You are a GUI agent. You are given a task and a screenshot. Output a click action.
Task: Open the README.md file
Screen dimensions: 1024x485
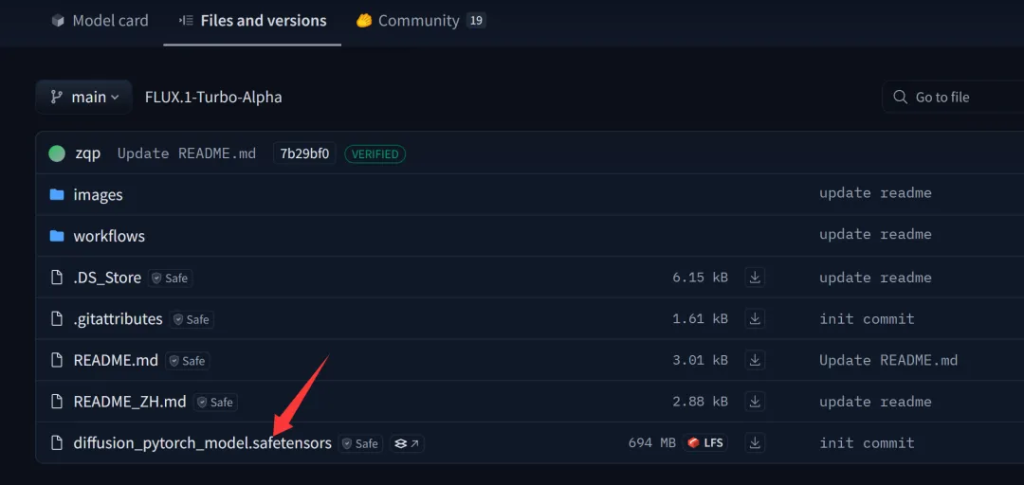click(x=116, y=360)
